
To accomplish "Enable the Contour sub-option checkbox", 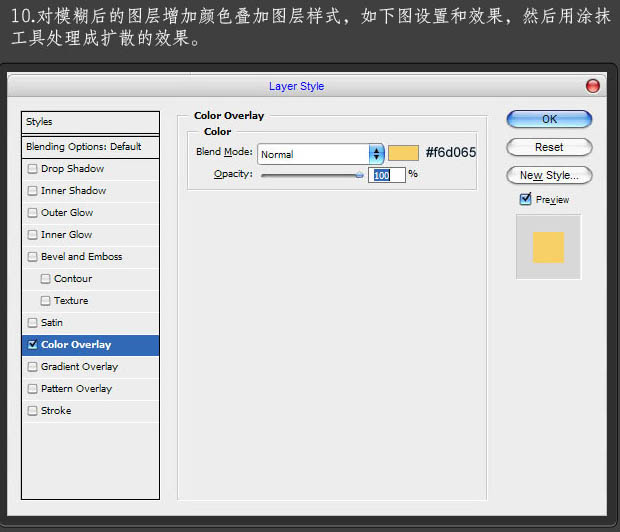I will (x=46, y=279).
